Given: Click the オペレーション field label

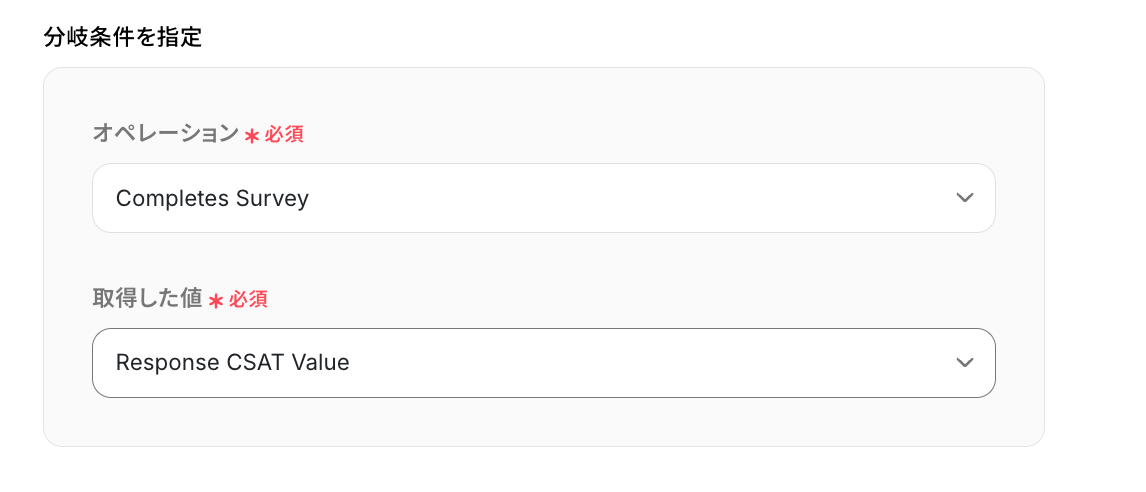Looking at the screenshot, I should (165, 133).
